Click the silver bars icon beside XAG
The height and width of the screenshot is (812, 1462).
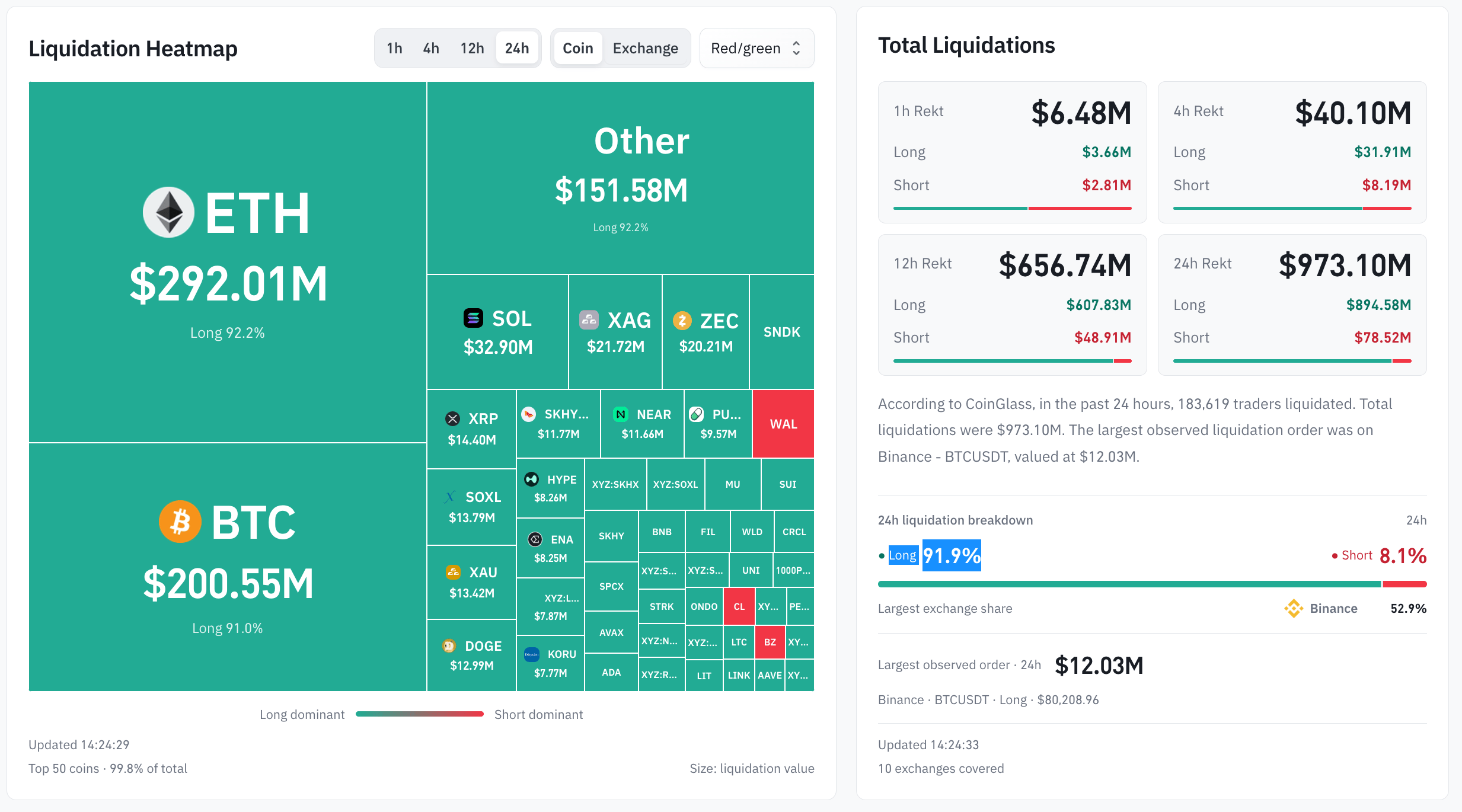[589, 320]
